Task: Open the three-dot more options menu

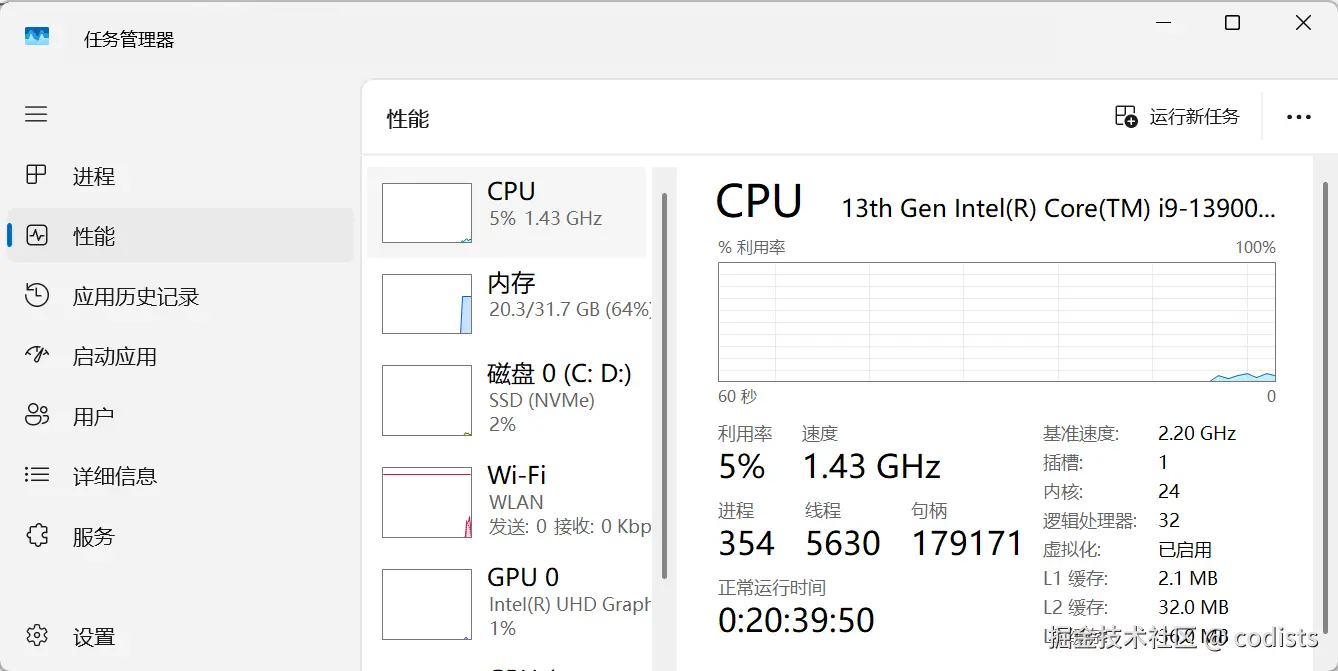Action: click(x=1298, y=117)
